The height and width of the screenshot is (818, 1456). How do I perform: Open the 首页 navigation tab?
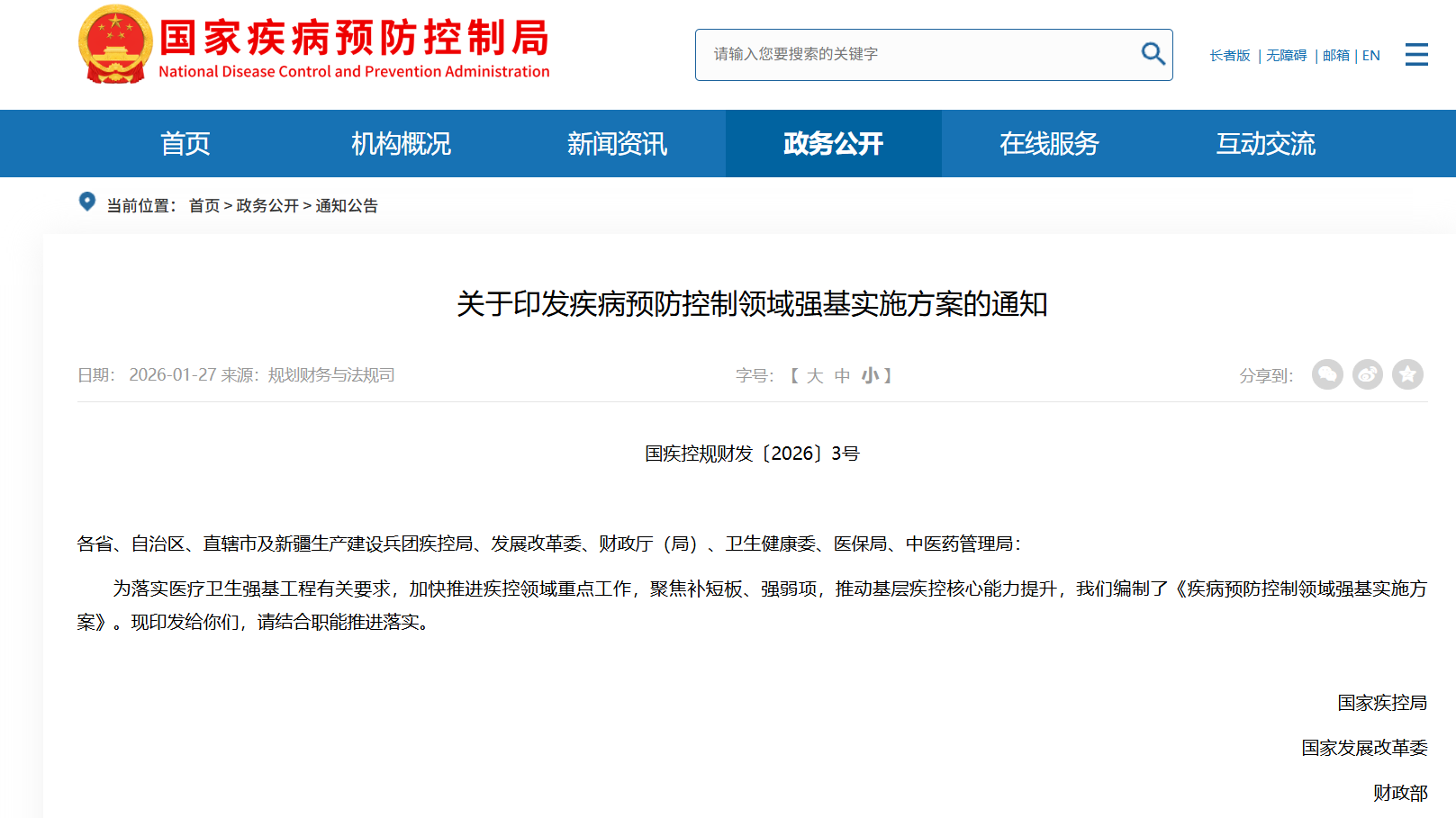click(x=185, y=144)
